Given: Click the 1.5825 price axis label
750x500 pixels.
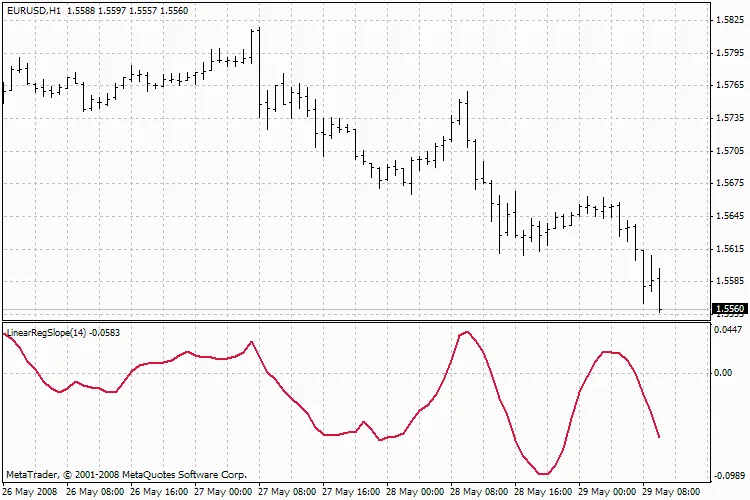Looking at the screenshot, I should 729,20.
